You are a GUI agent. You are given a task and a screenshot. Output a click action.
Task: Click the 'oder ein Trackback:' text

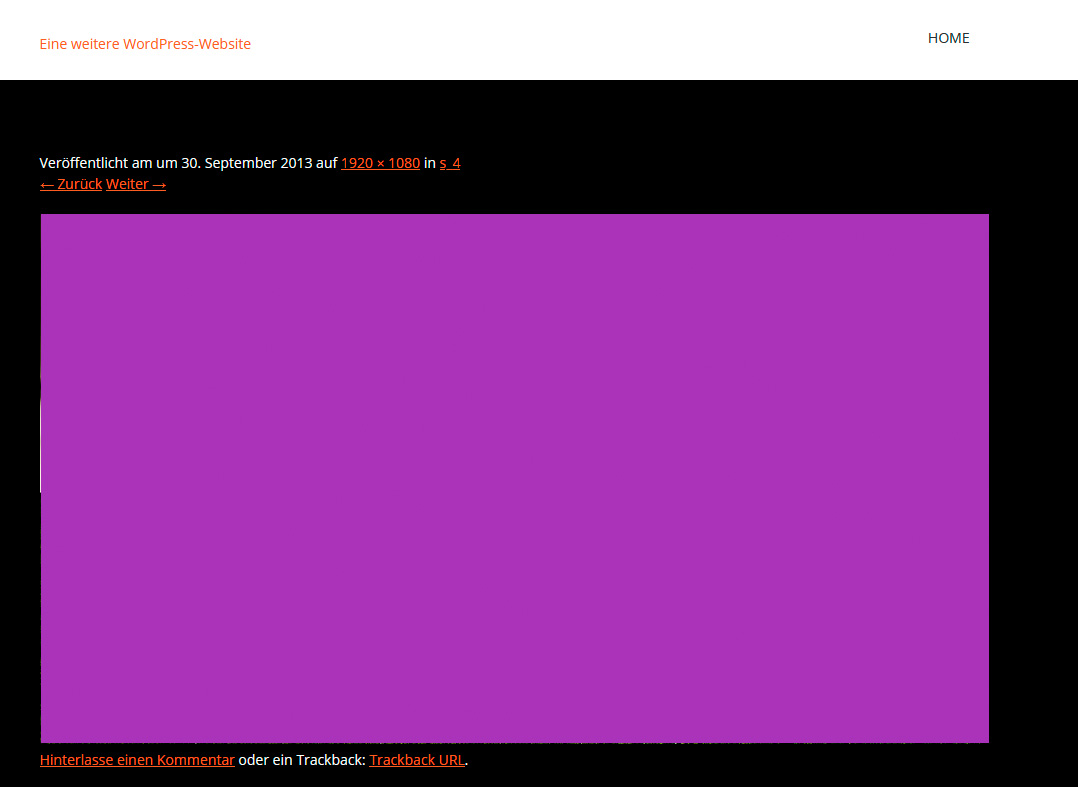tap(302, 760)
